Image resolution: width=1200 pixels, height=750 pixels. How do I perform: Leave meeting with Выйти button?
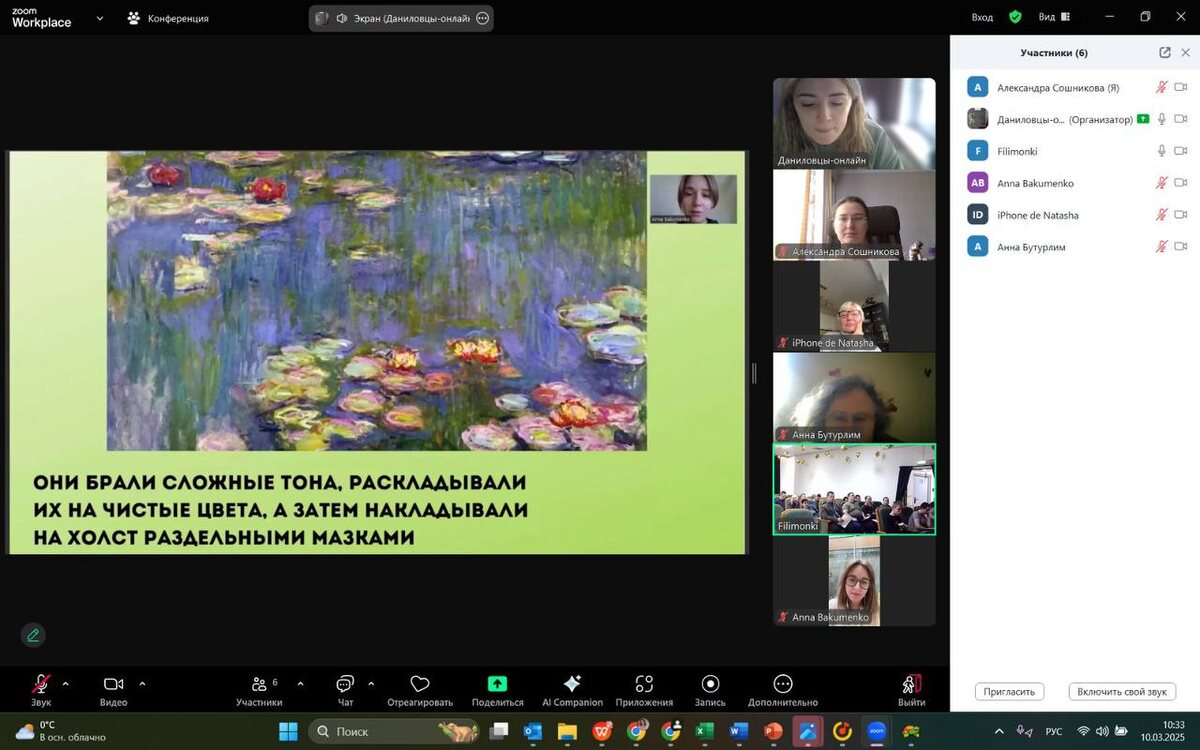pos(911,690)
